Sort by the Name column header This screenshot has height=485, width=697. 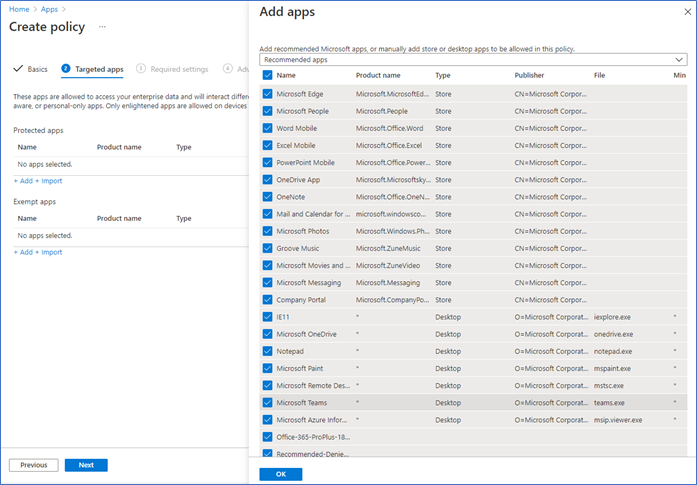[x=286, y=75]
